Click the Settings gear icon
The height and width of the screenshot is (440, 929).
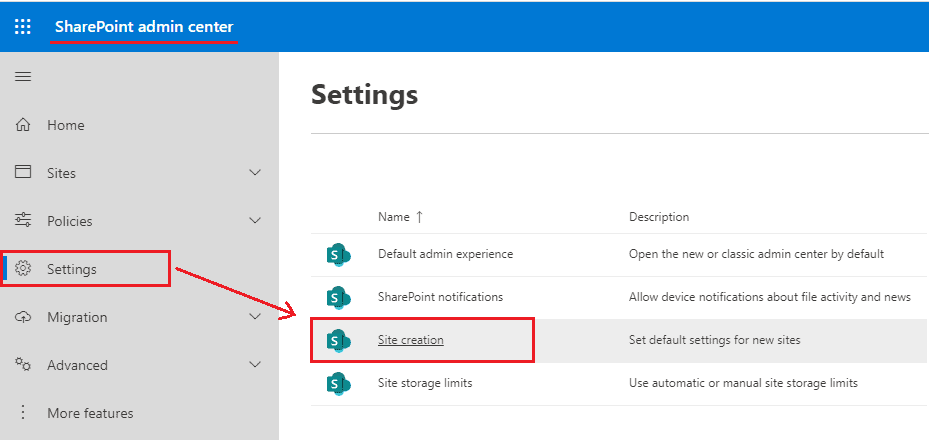click(x=24, y=269)
